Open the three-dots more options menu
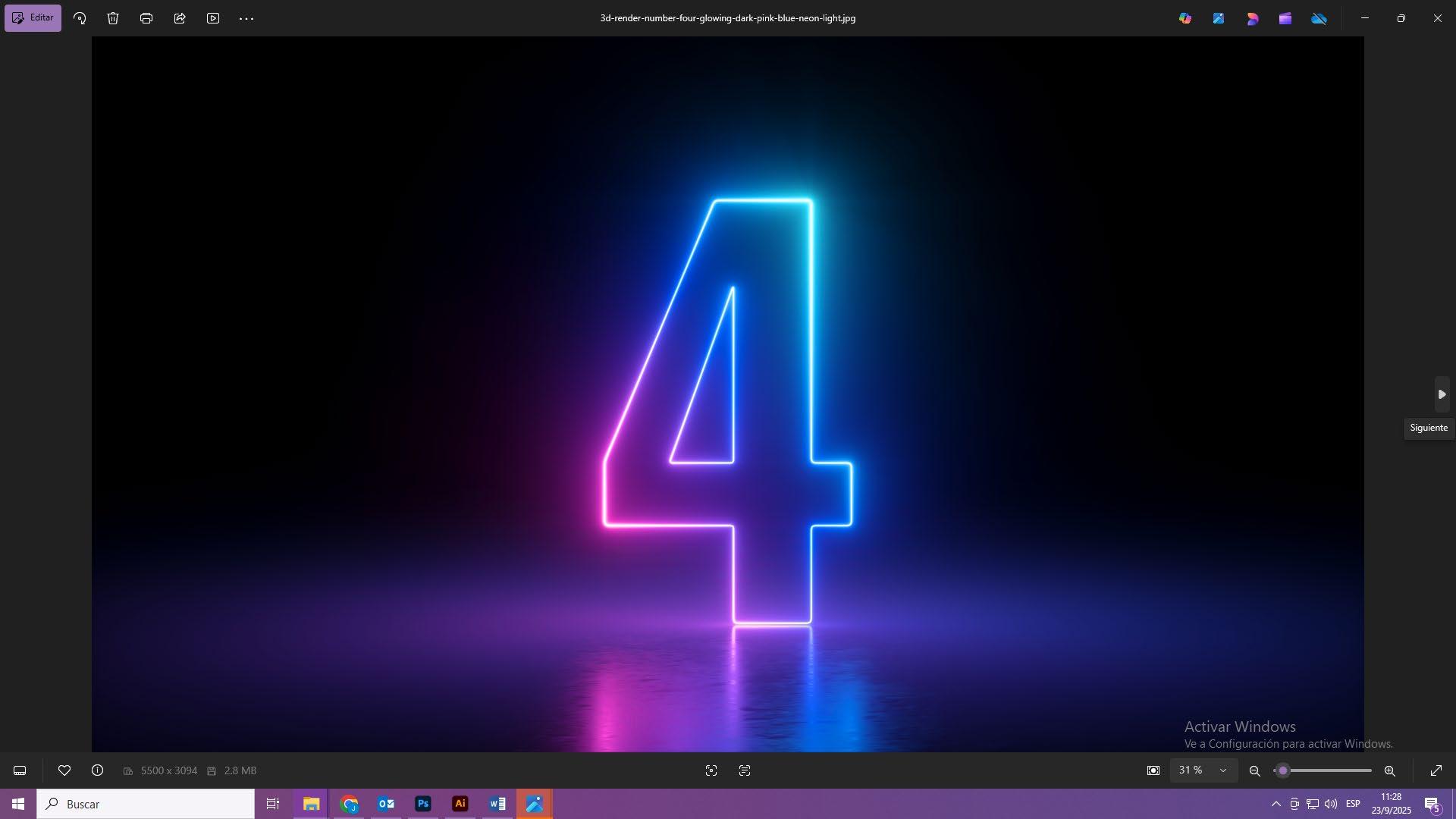This screenshot has height=819, width=1456. [246, 18]
